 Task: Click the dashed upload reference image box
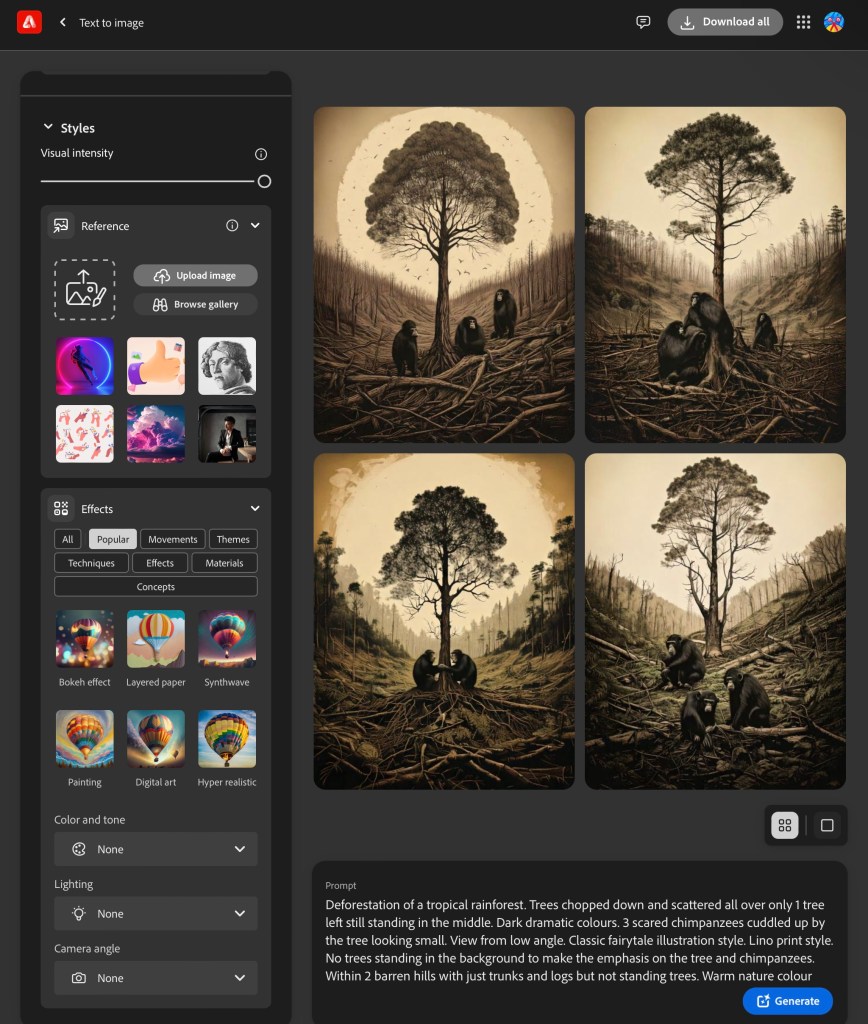85,289
